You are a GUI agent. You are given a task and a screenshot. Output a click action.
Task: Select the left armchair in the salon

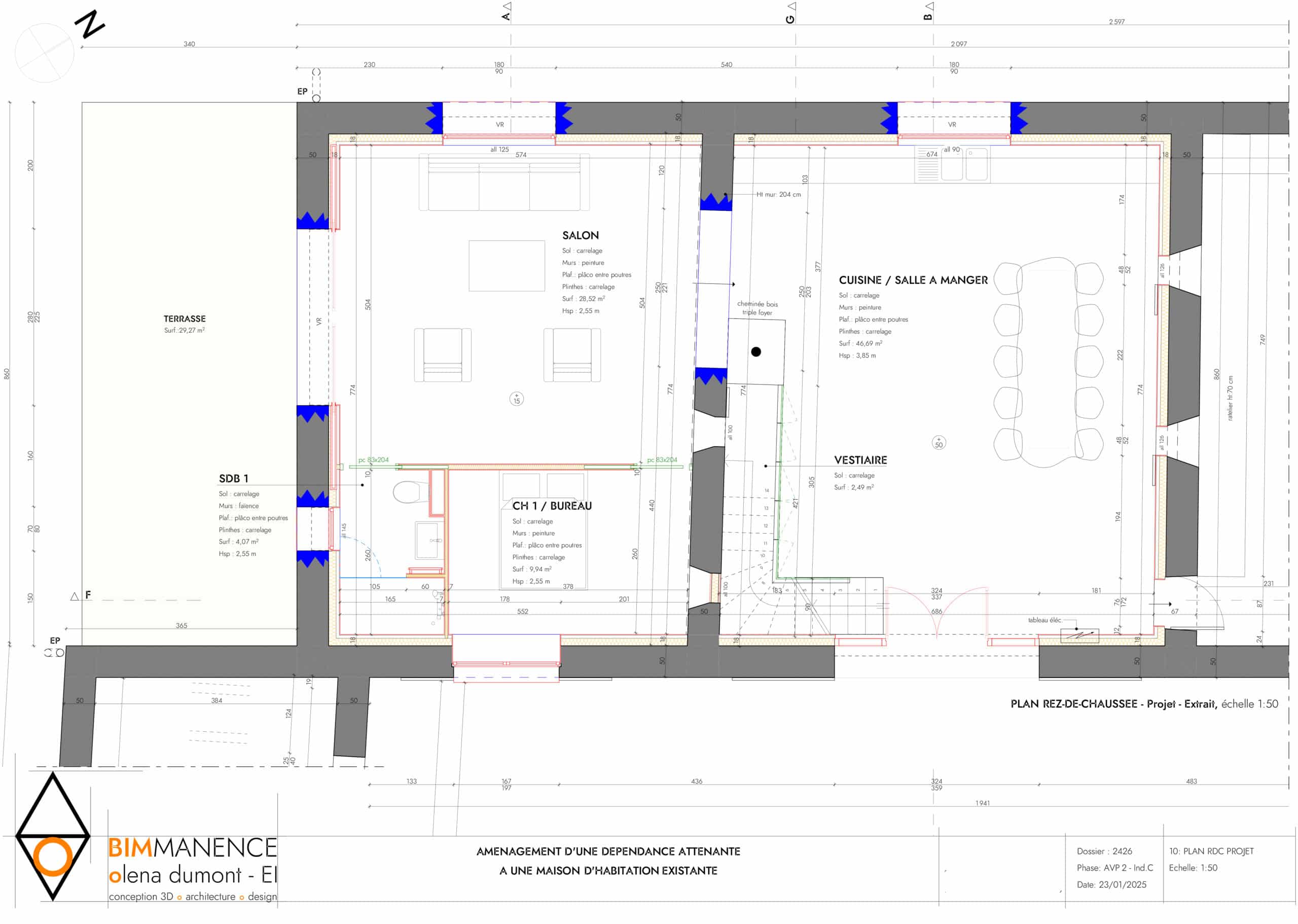point(443,355)
